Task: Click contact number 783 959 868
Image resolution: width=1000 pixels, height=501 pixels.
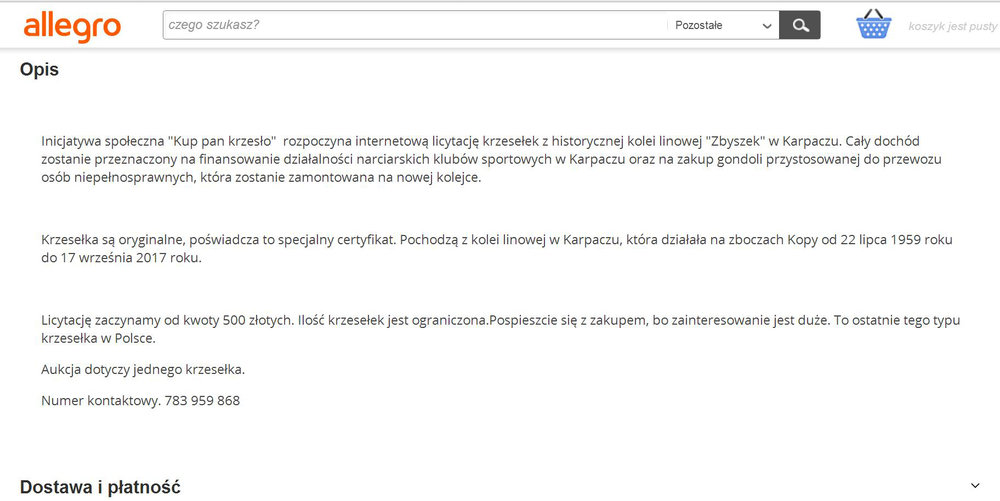Action: 202,401
